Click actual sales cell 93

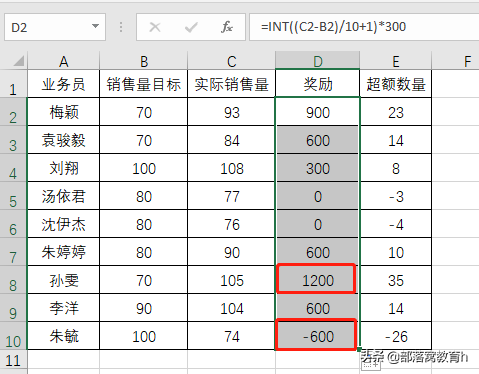tap(232, 112)
